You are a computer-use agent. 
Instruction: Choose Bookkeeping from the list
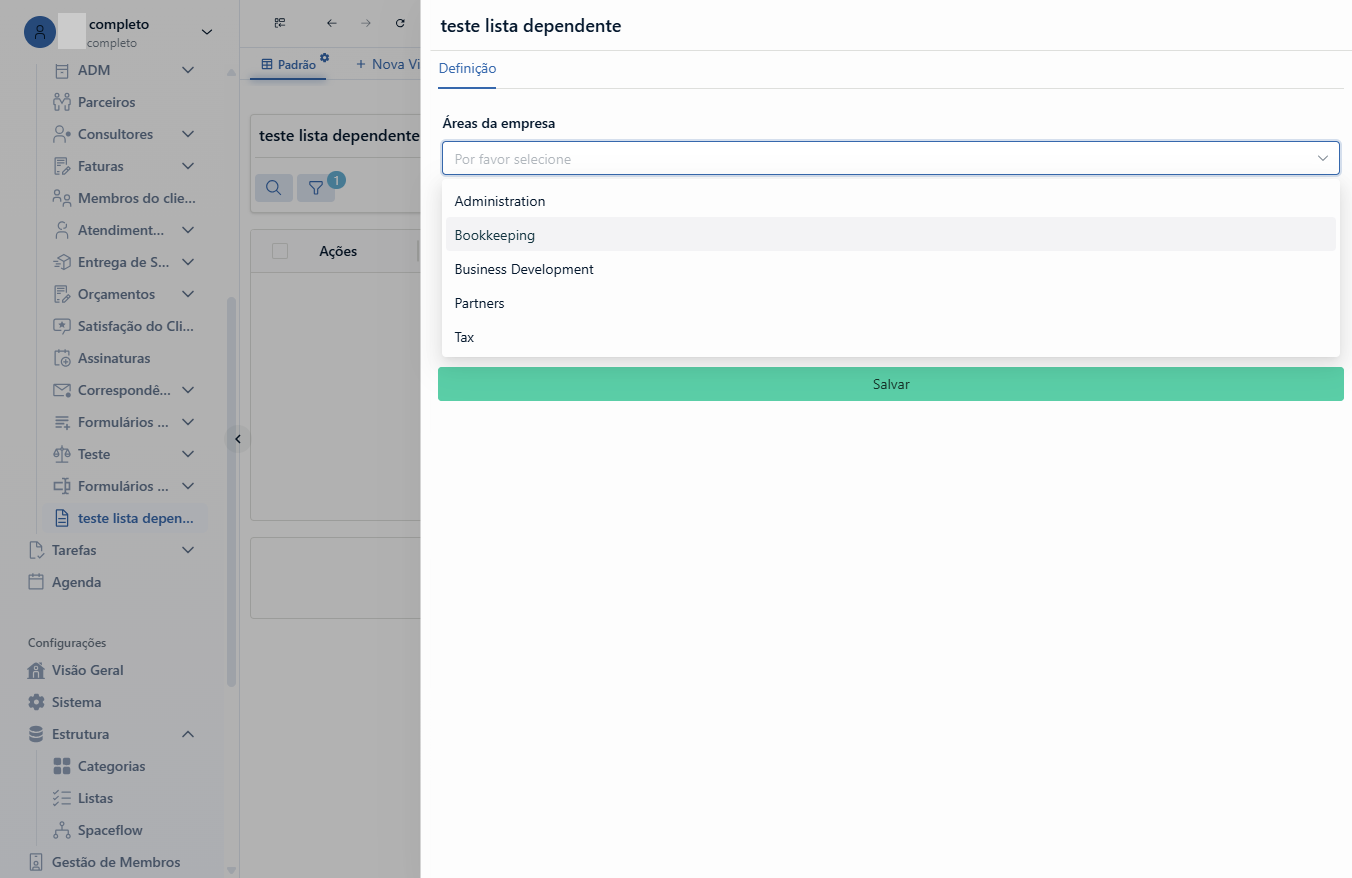pos(891,235)
